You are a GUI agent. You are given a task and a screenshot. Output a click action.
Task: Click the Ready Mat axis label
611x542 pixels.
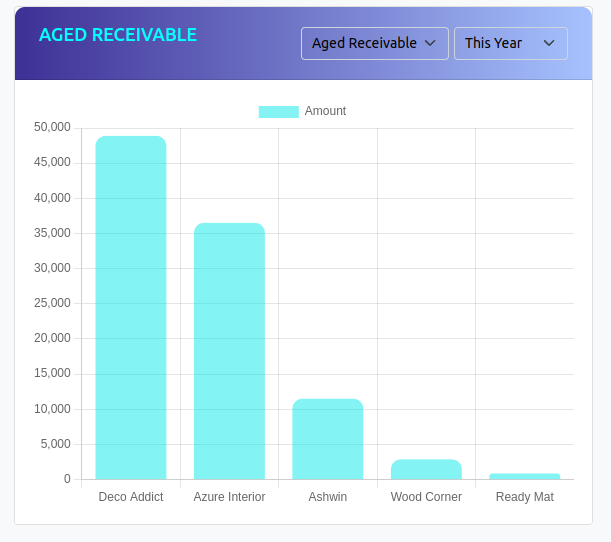[524, 497]
